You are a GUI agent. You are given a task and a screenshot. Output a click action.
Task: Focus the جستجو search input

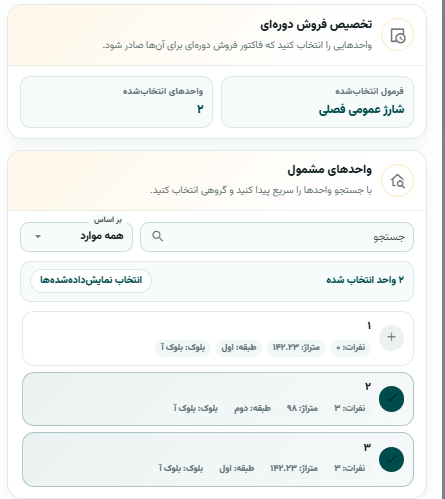point(277,237)
